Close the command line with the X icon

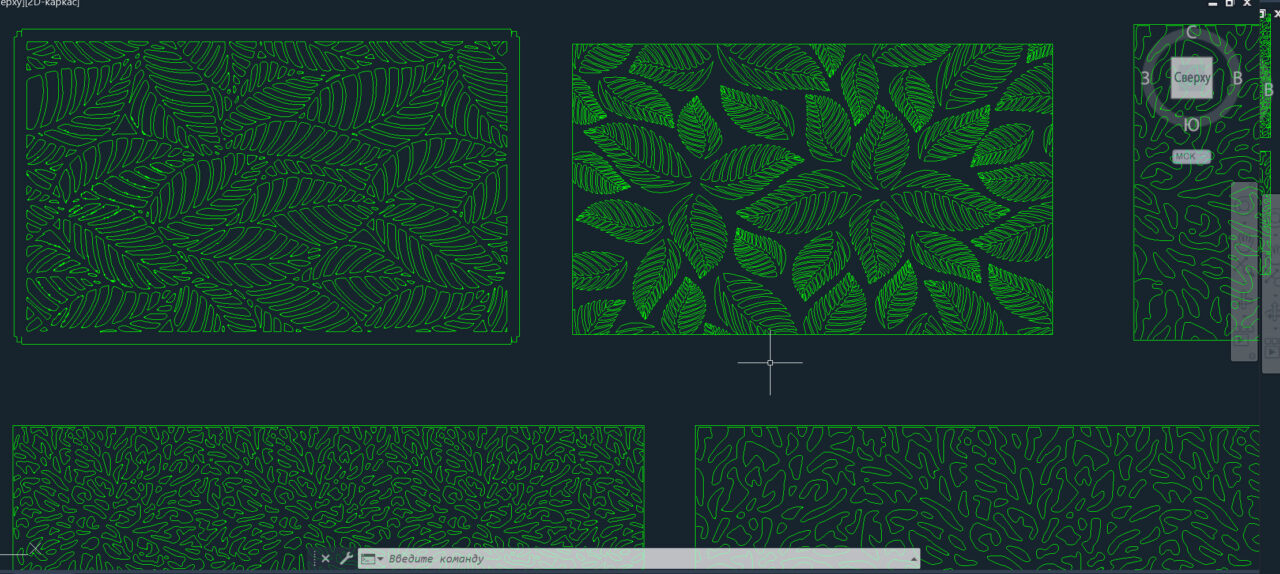[325, 559]
